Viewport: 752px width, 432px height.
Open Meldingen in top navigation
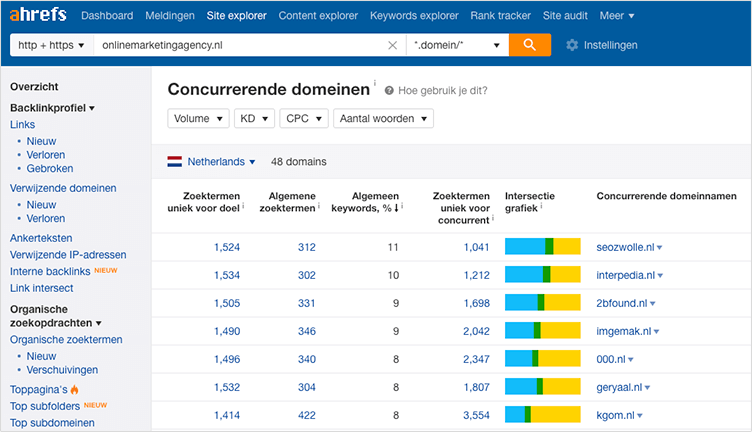pyautogui.click(x=170, y=16)
